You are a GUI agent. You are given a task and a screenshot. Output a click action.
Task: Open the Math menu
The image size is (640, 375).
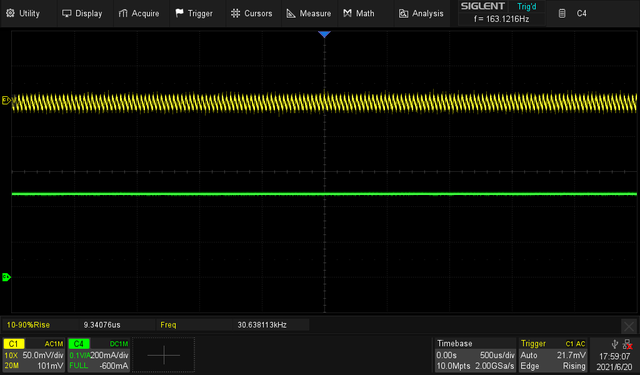coord(359,13)
